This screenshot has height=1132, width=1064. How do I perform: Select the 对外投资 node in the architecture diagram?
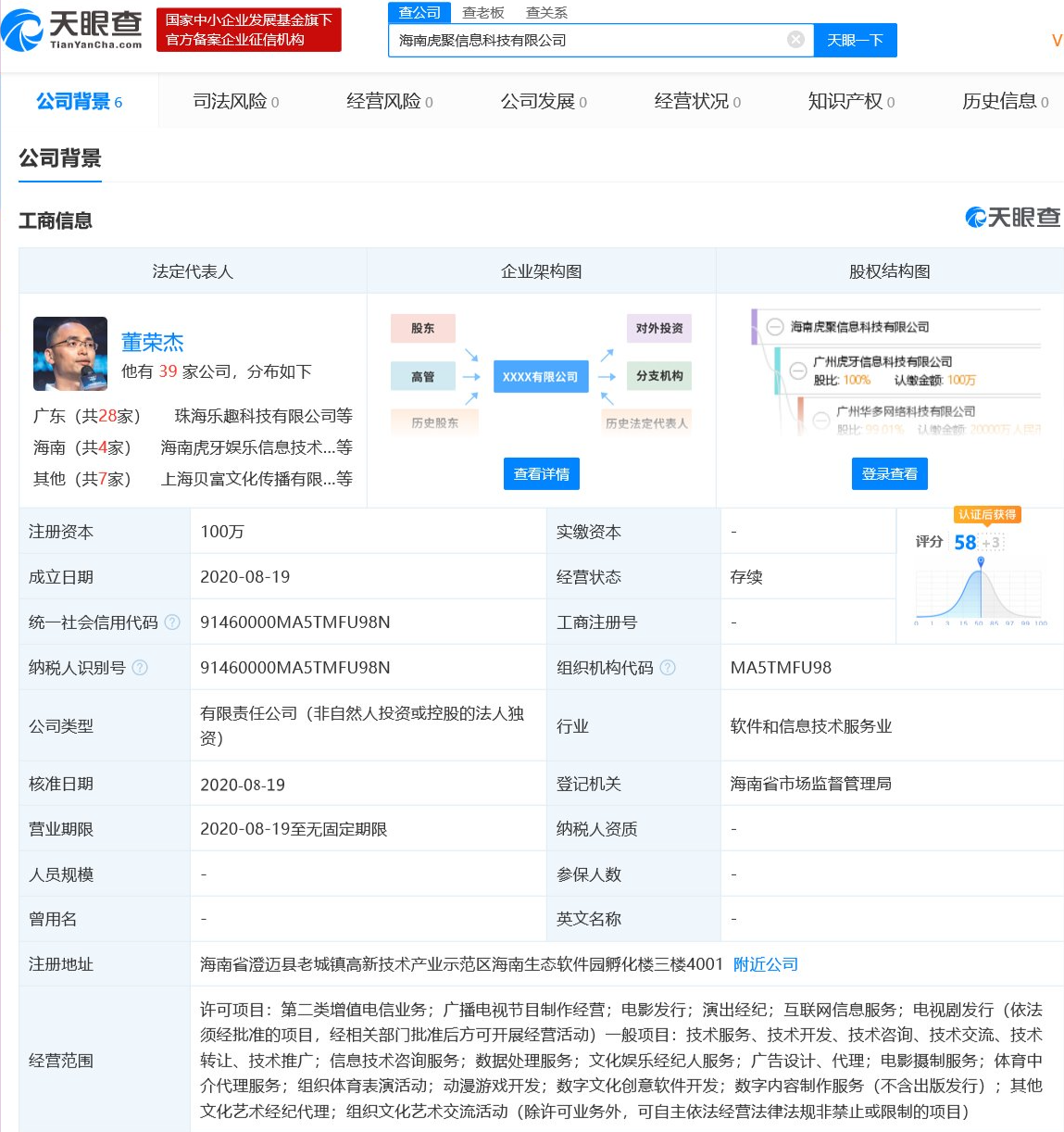point(657,328)
